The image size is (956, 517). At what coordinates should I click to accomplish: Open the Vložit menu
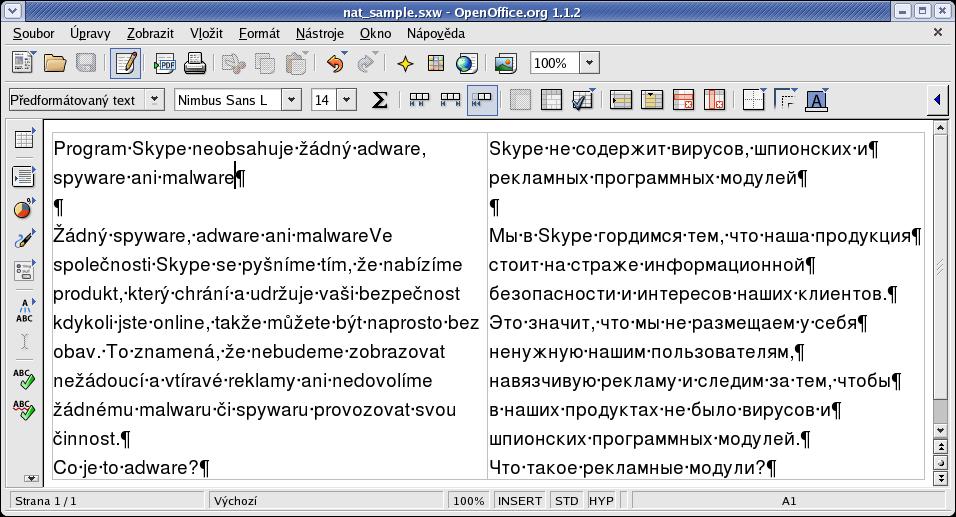click(206, 34)
